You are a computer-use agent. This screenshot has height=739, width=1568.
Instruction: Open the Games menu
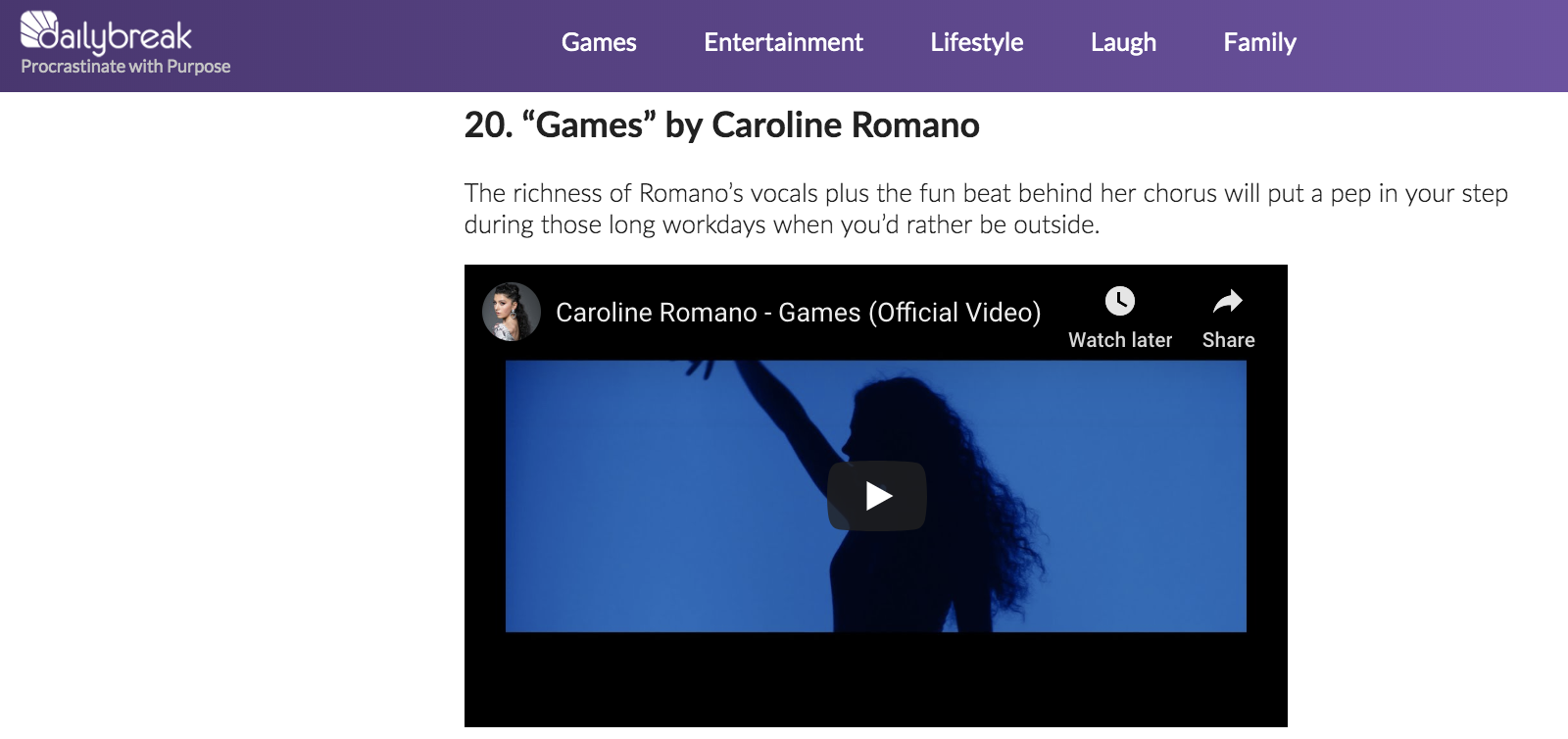point(599,42)
